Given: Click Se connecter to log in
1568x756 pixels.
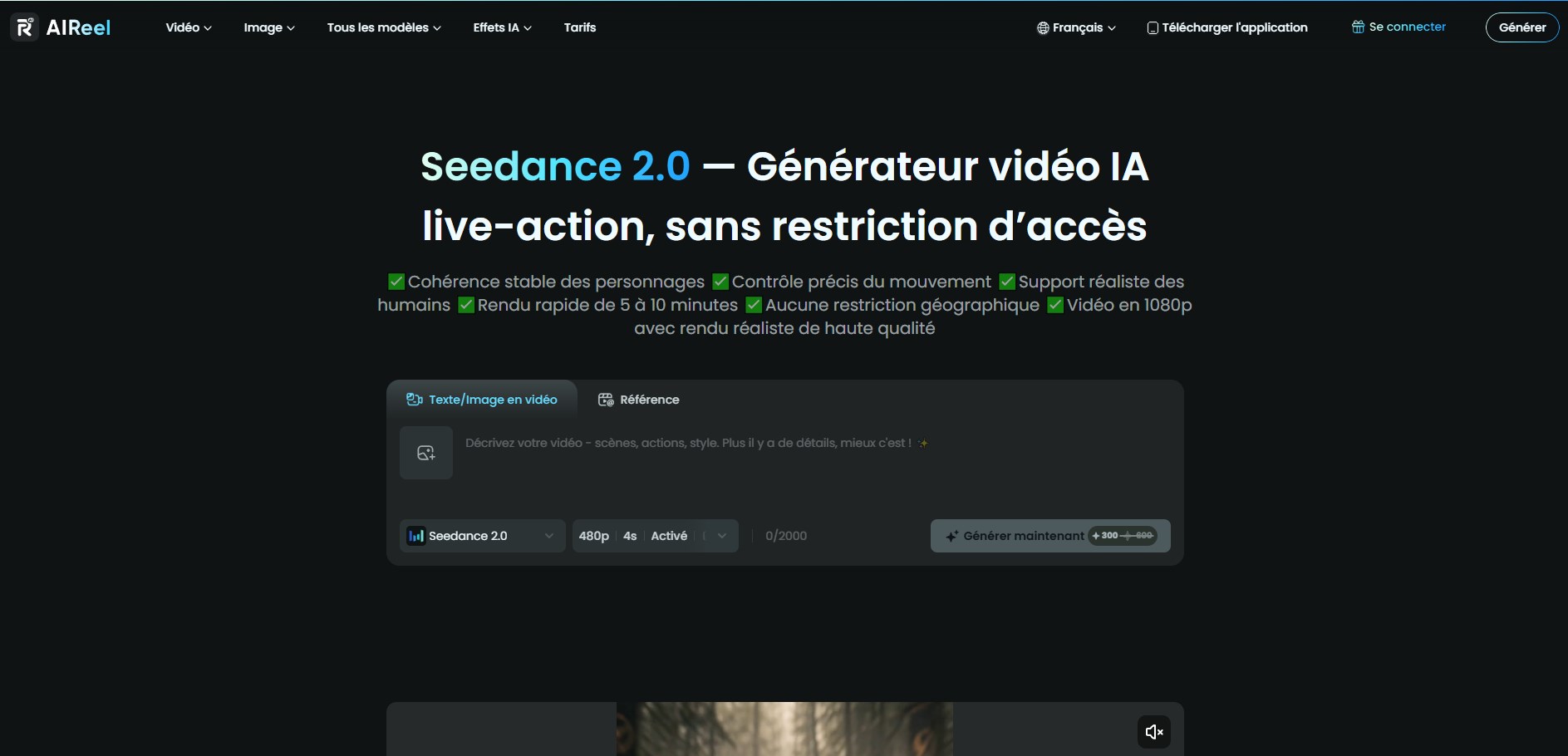Looking at the screenshot, I should click(x=1399, y=27).
